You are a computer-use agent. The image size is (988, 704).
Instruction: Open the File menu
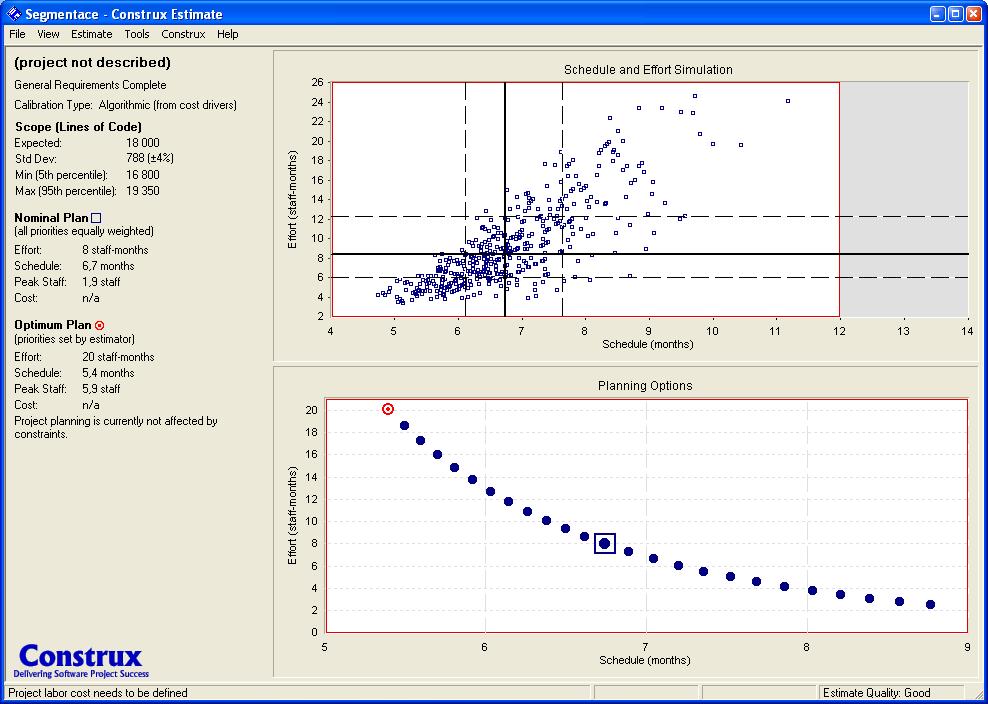[x=17, y=34]
